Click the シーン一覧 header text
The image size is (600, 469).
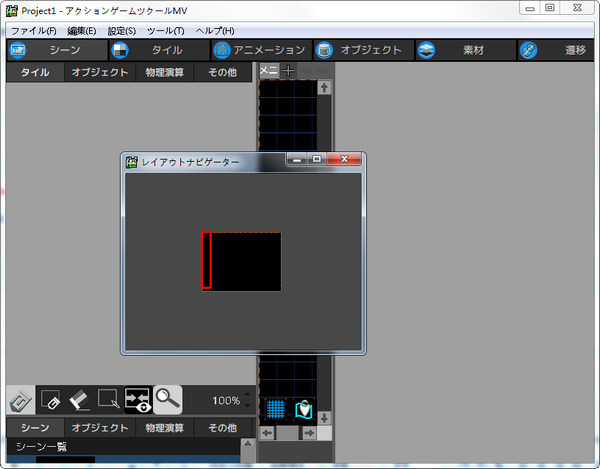click(41, 446)
